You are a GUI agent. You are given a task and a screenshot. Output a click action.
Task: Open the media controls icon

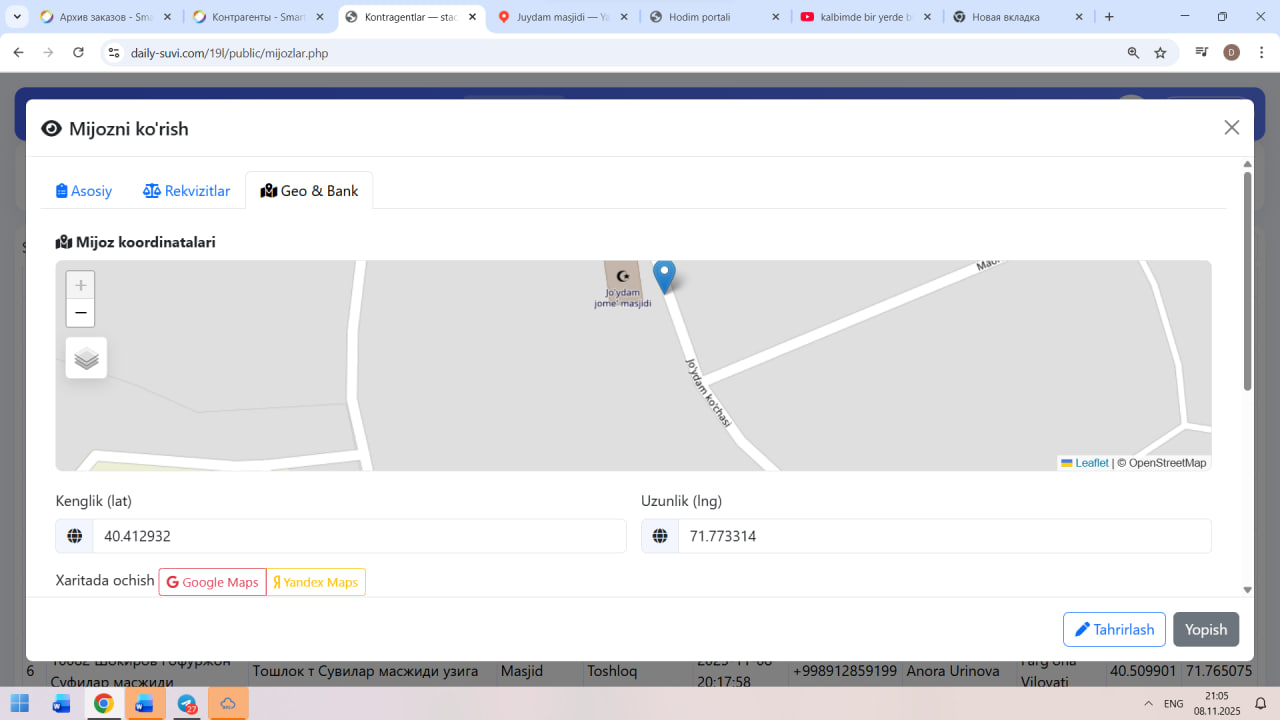[x=1202, y=53]
